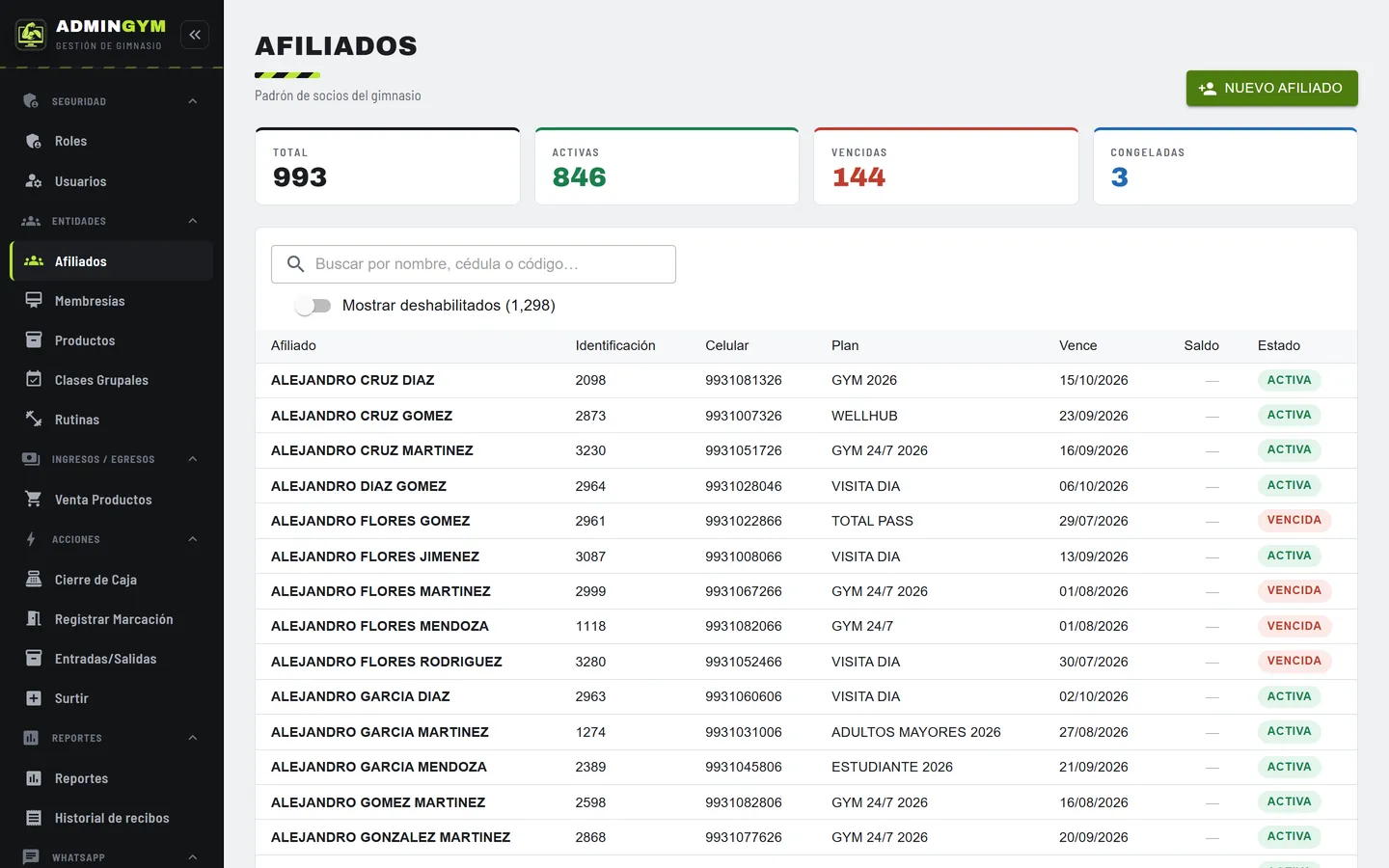This screenshot has width=1389, height=868.
Task: Click the Surtir plus-box icon
Action: click(x=34, y=698)
